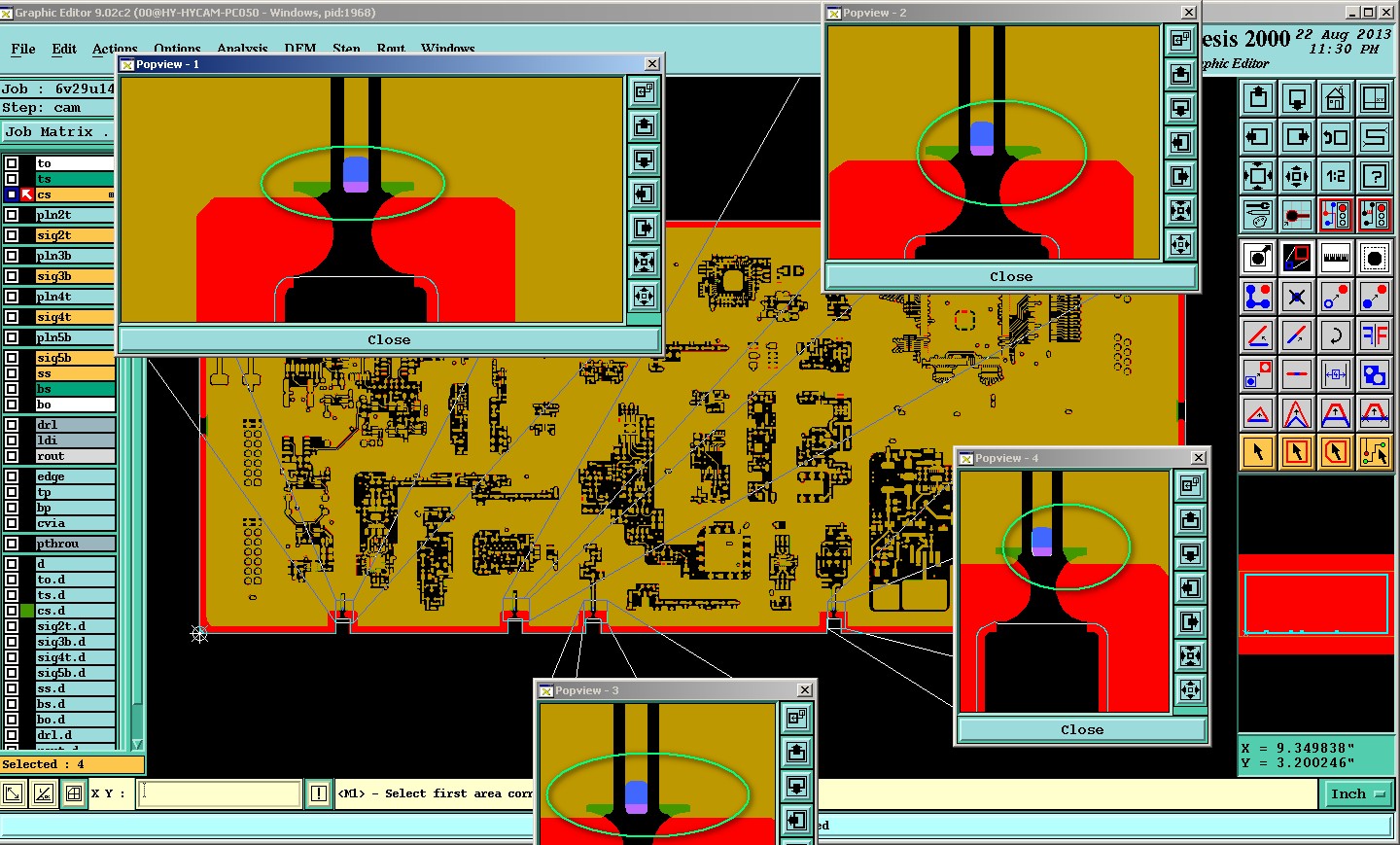Viewport: 1400px width, 845px height.
Task: Click pan down icon in Popview - 3
Action: (796, 786)
